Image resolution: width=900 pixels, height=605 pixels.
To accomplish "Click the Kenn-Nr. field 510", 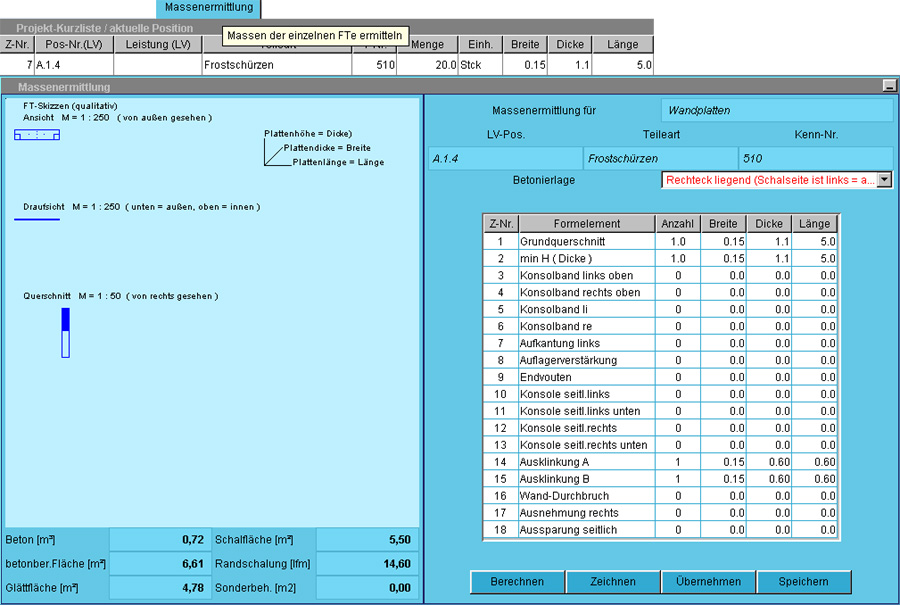I will coord(816,158).
